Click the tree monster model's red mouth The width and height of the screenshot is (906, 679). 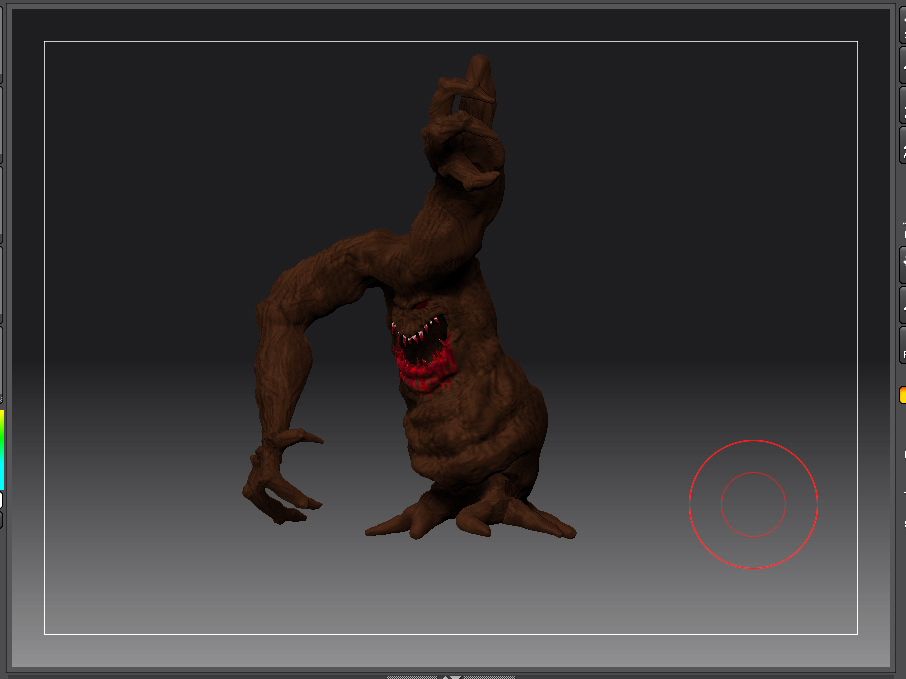click(423, 353)
